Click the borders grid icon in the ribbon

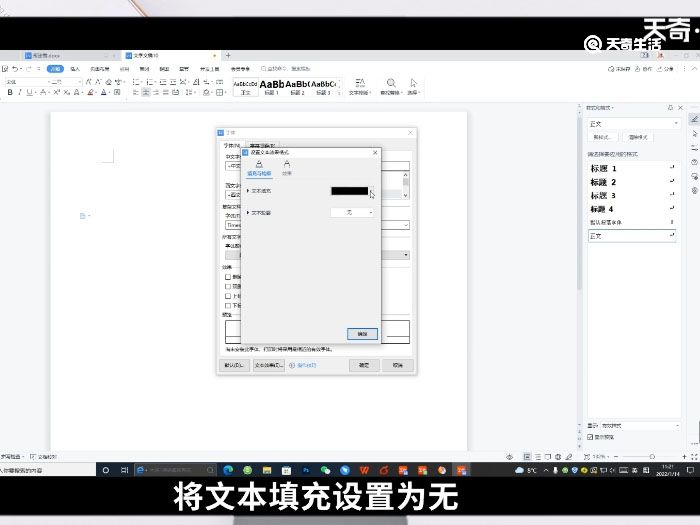click(220, 92)
